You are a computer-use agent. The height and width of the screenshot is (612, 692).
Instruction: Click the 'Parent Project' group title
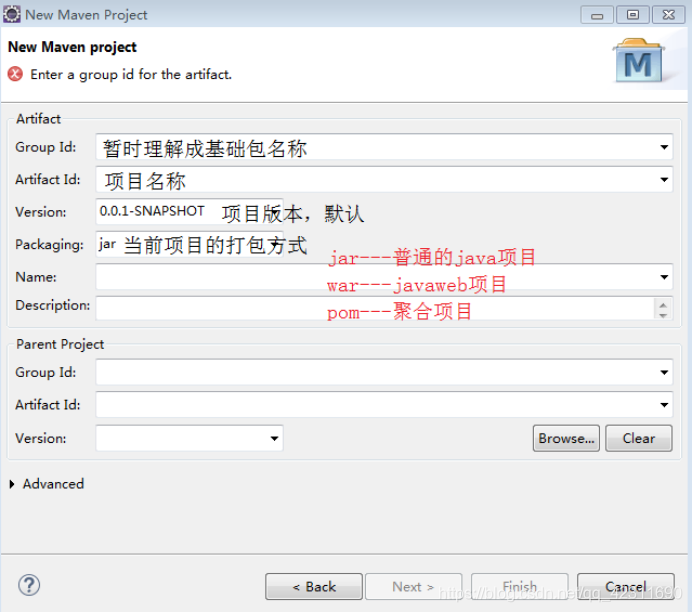[60, 344]
